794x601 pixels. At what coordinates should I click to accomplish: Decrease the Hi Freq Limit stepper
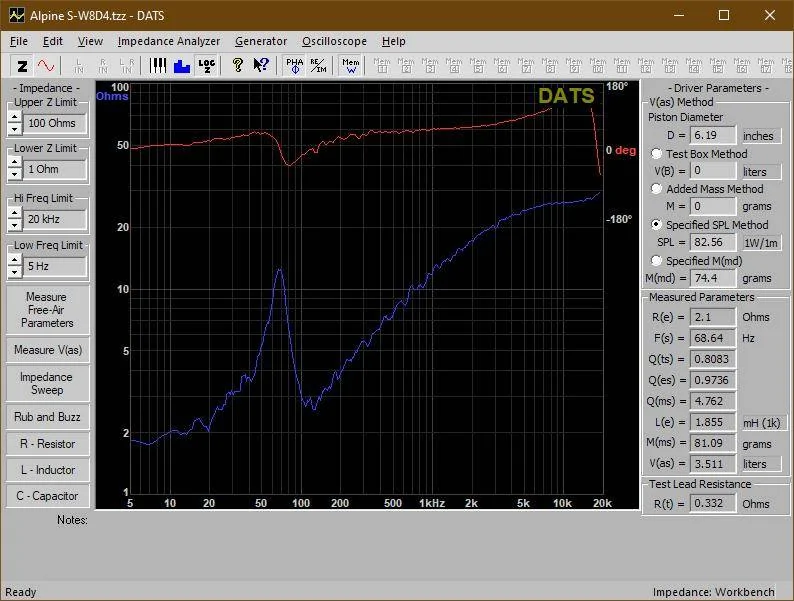pos(15,225)
